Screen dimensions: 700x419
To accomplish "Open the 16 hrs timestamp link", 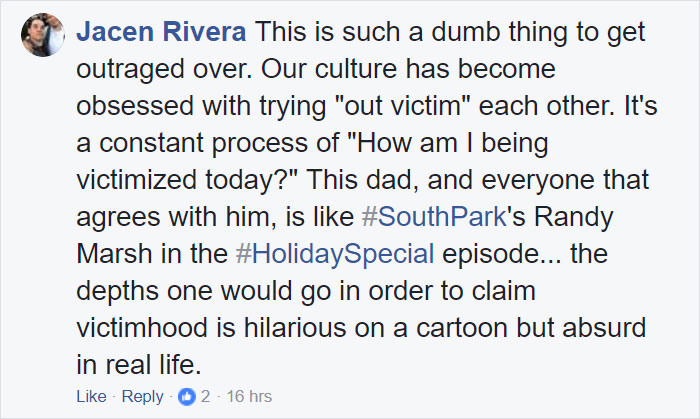I will click(x=250, y=397).
